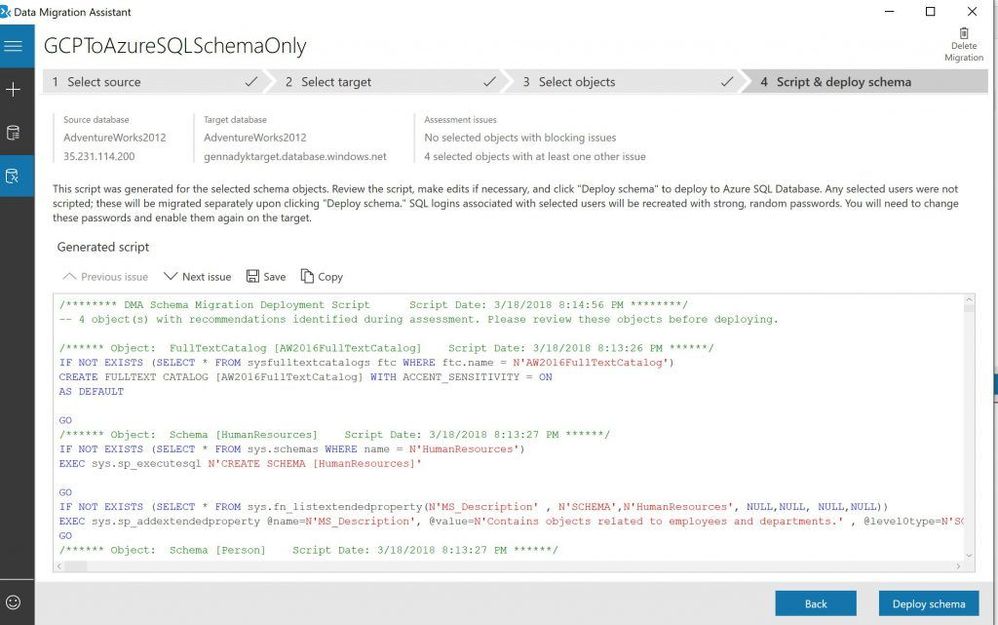This screenshot has width=998, height=625.
Task: Create a new project with plus icon
Action: 13,90
